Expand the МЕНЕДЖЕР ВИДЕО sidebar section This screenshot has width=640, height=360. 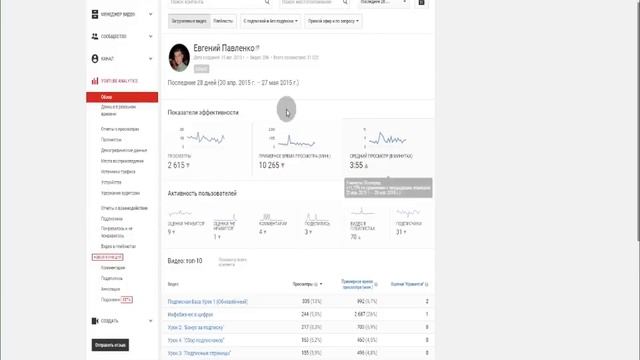click(151, 14)
